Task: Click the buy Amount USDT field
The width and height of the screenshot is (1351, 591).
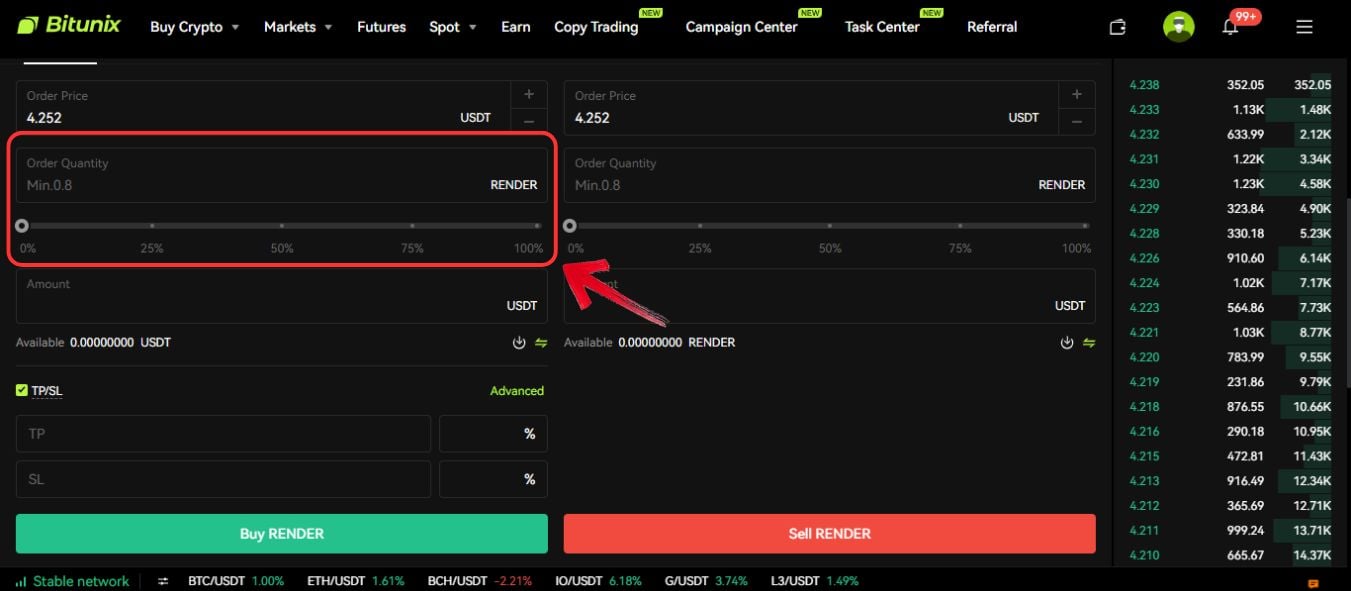Action: [x=282, y=296]
